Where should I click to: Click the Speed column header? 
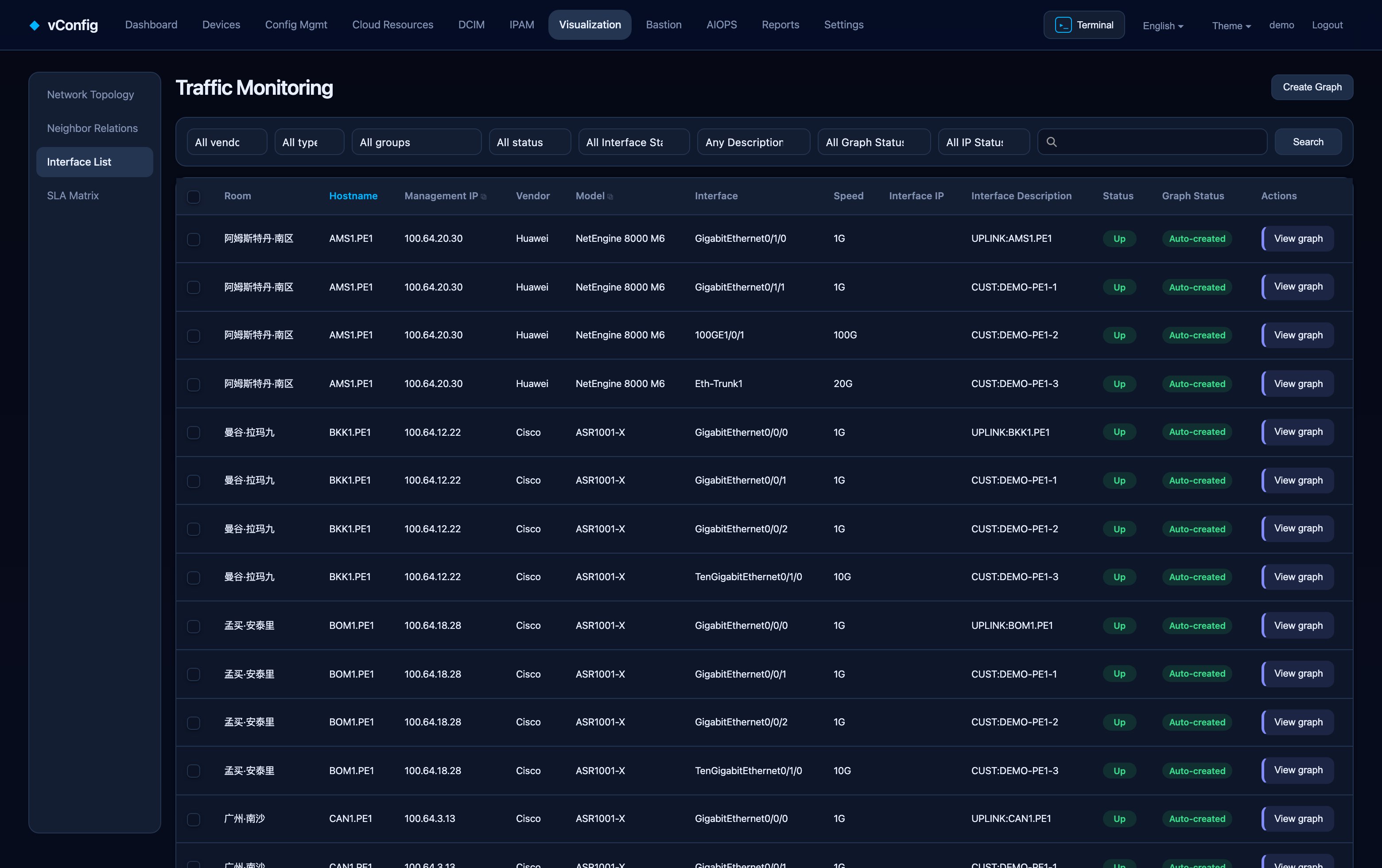click(848, 196)
